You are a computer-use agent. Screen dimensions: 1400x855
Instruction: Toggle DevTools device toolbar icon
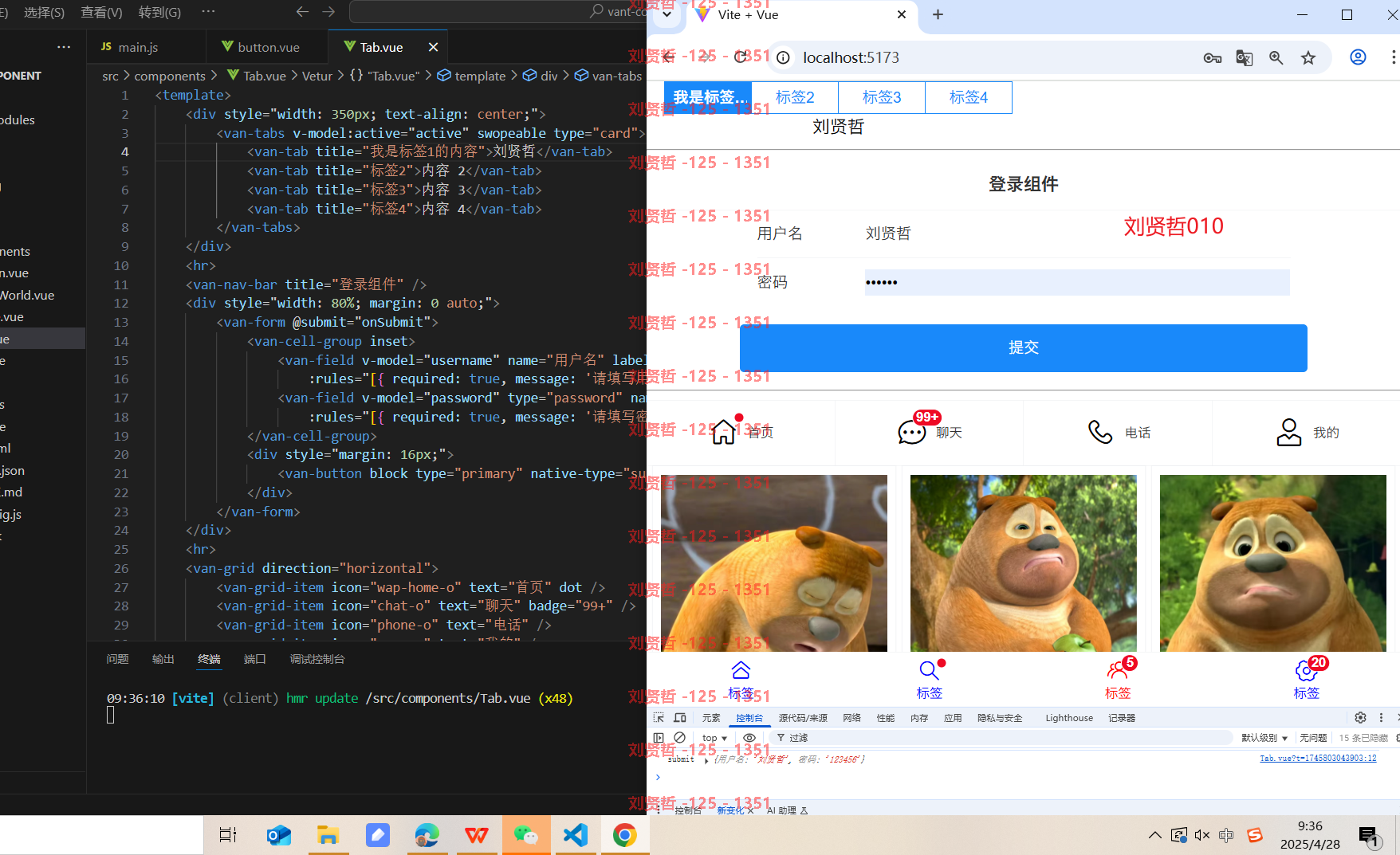point(679,717)
